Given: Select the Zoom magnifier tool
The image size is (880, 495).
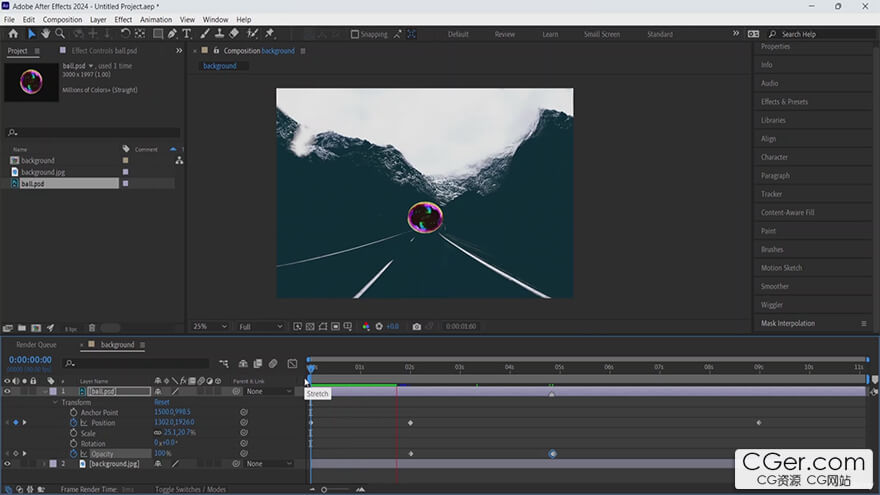Looking at the screenshot, I should [60, 34].
